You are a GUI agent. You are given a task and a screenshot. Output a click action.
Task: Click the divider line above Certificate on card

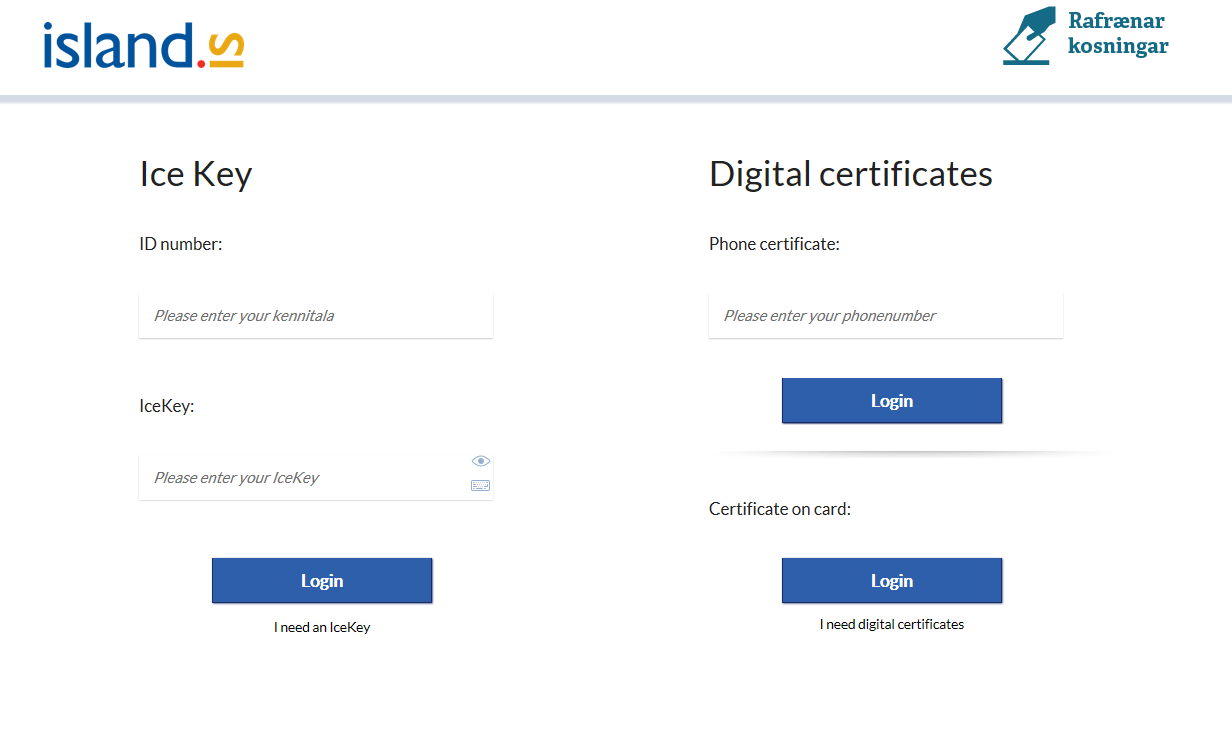point(910,453)
